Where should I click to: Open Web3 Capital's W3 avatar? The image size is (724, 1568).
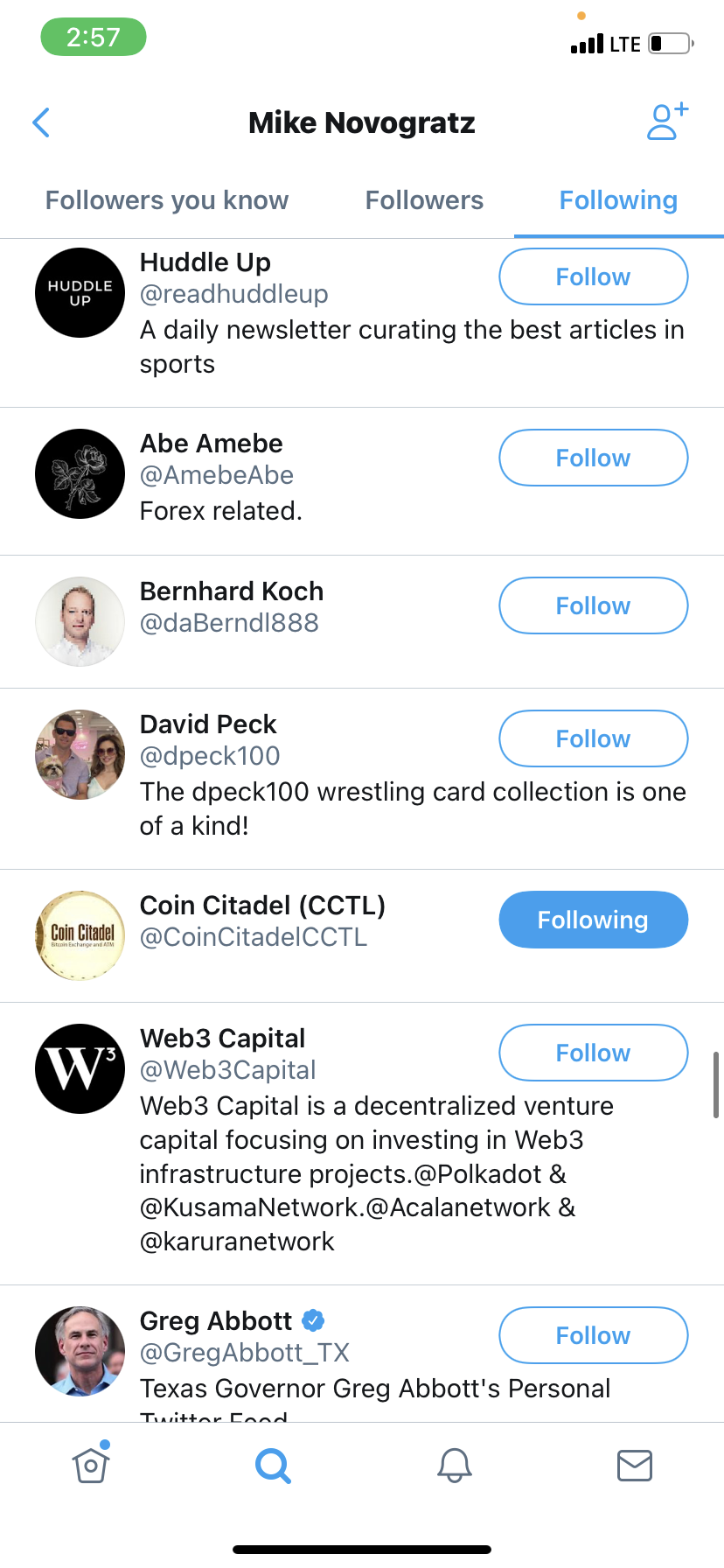tap(80, 1068)
